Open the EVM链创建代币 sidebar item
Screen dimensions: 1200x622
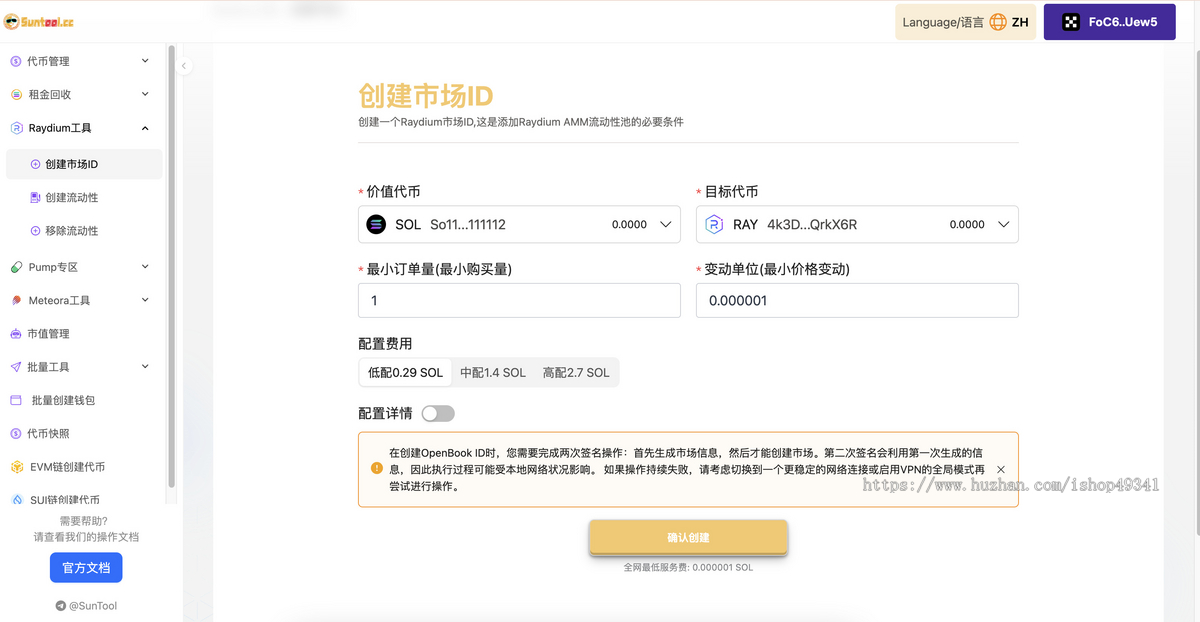tap(84, 467)
